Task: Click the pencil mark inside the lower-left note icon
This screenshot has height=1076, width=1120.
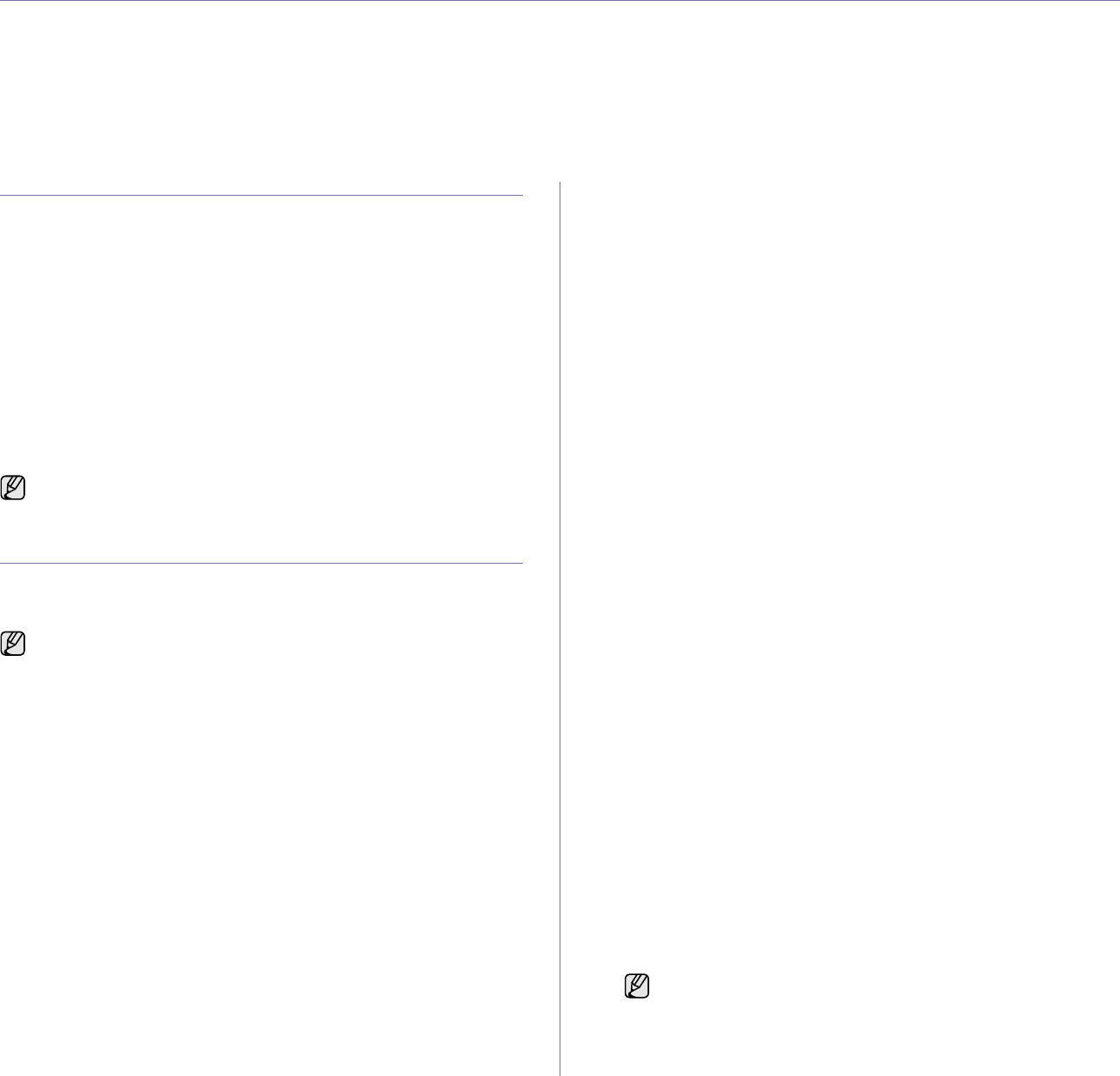Action: coord(13,644)
